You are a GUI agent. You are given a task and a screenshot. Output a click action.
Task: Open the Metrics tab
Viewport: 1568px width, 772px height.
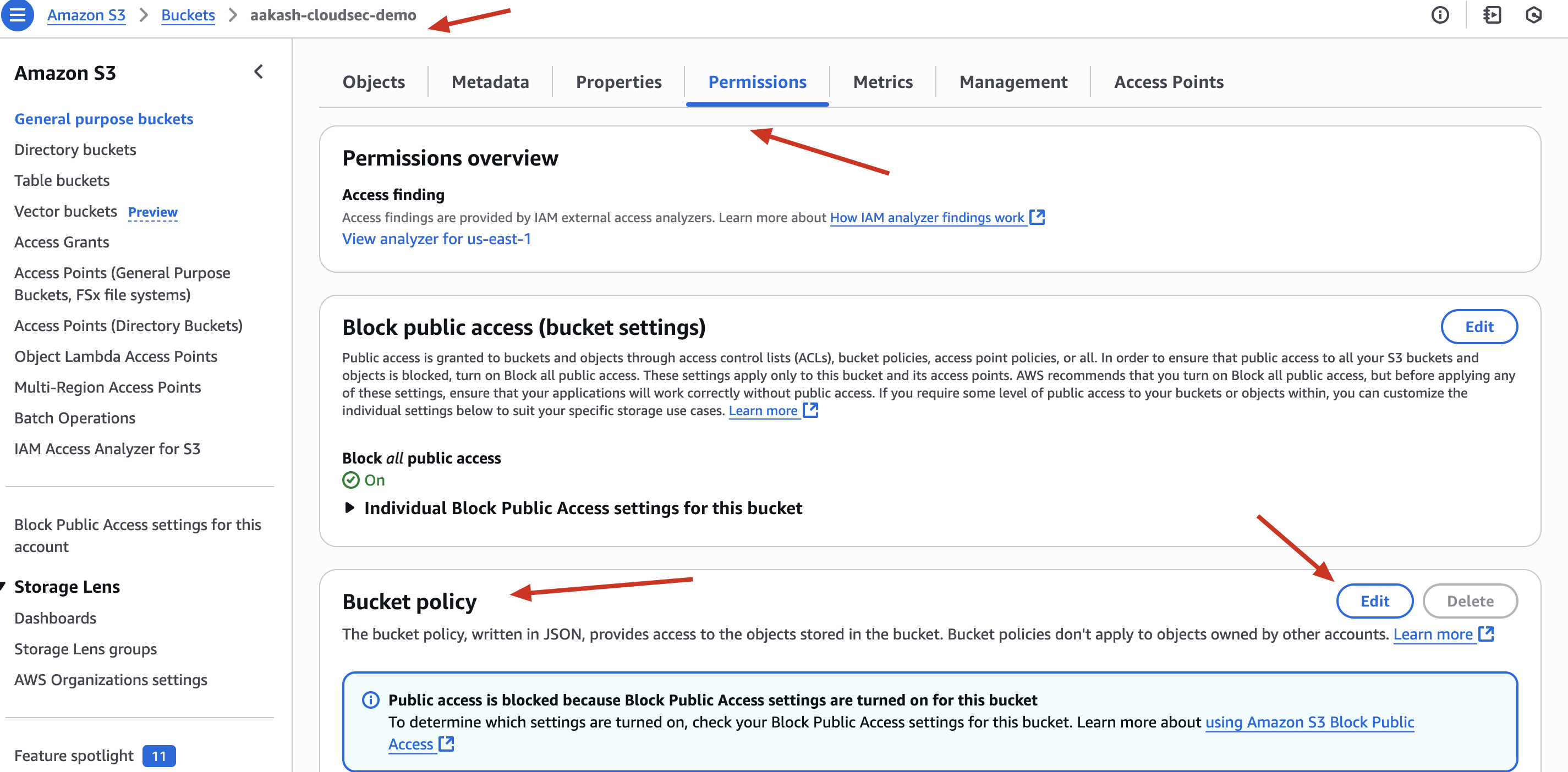[x=882, y=81]
